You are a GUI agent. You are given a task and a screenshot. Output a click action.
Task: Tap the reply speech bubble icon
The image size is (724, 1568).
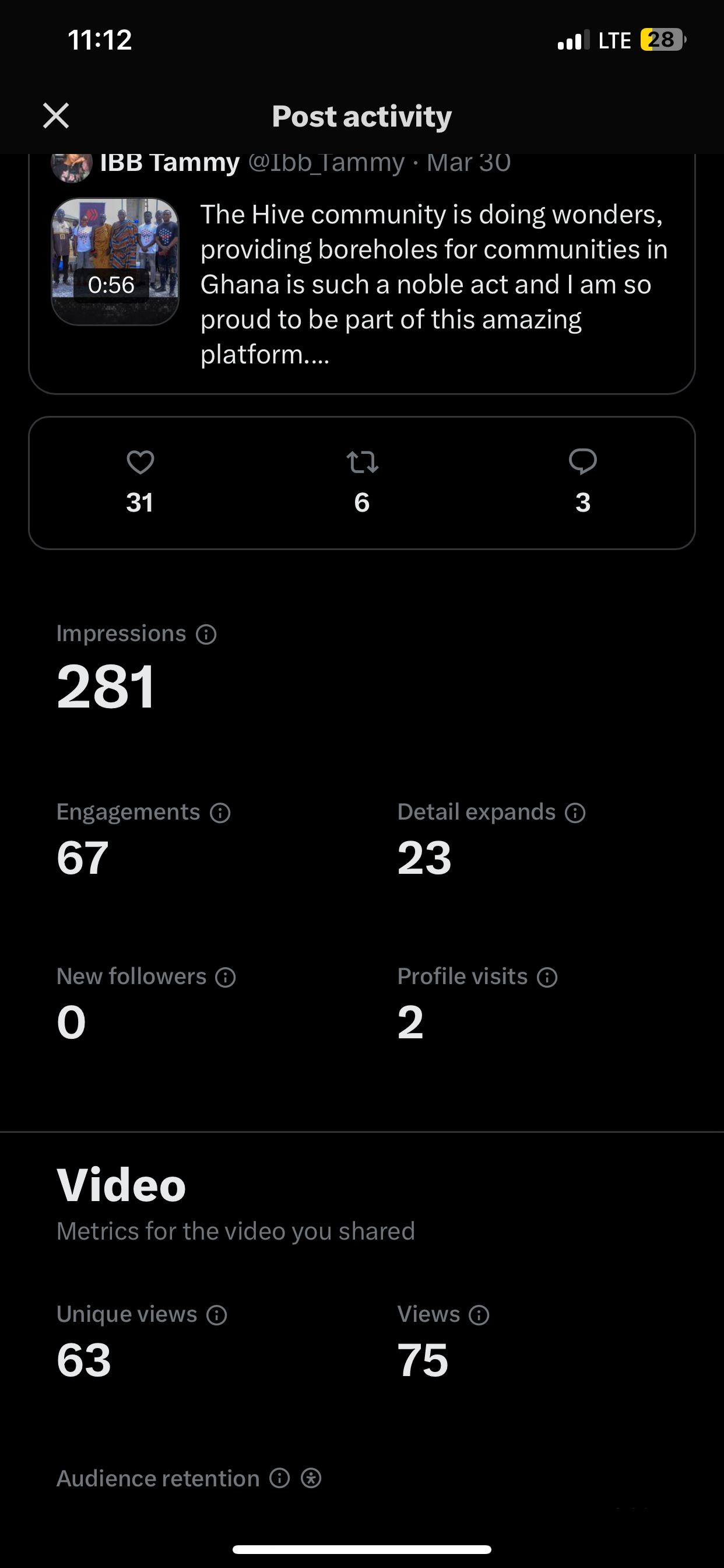click(583, 461)
